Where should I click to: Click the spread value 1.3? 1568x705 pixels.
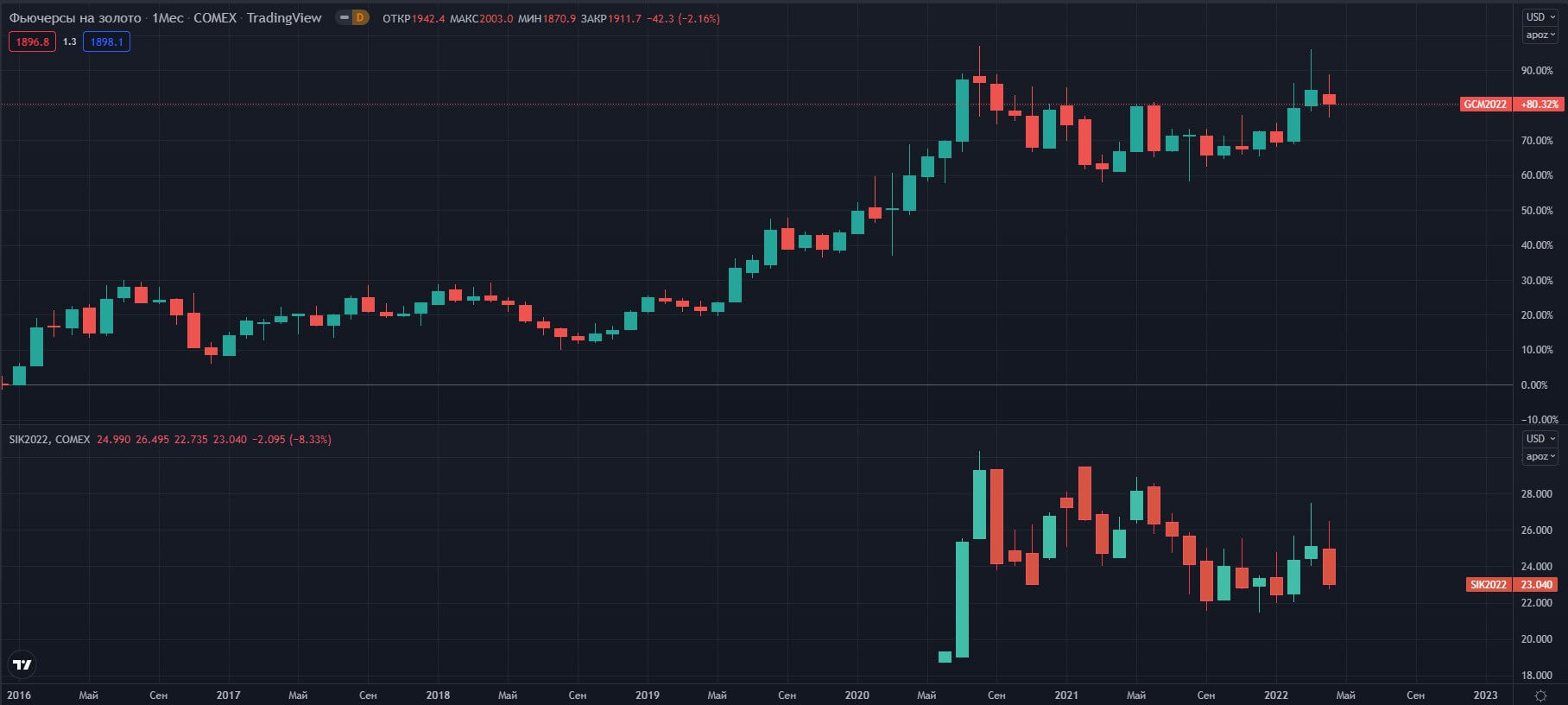pyautogui.click(x=69, y=41)
